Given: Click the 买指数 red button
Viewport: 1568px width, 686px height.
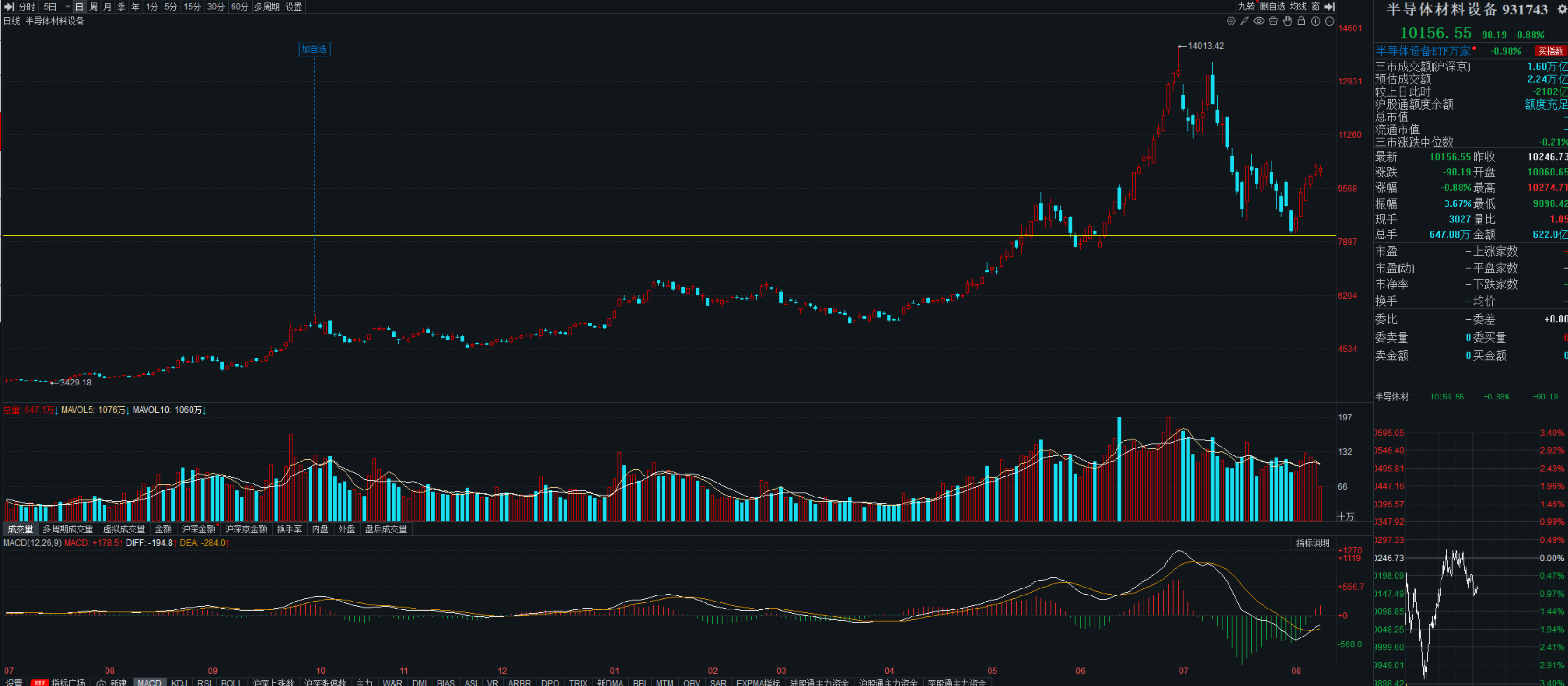Looking at the screenshot, I should [1549, 51].
